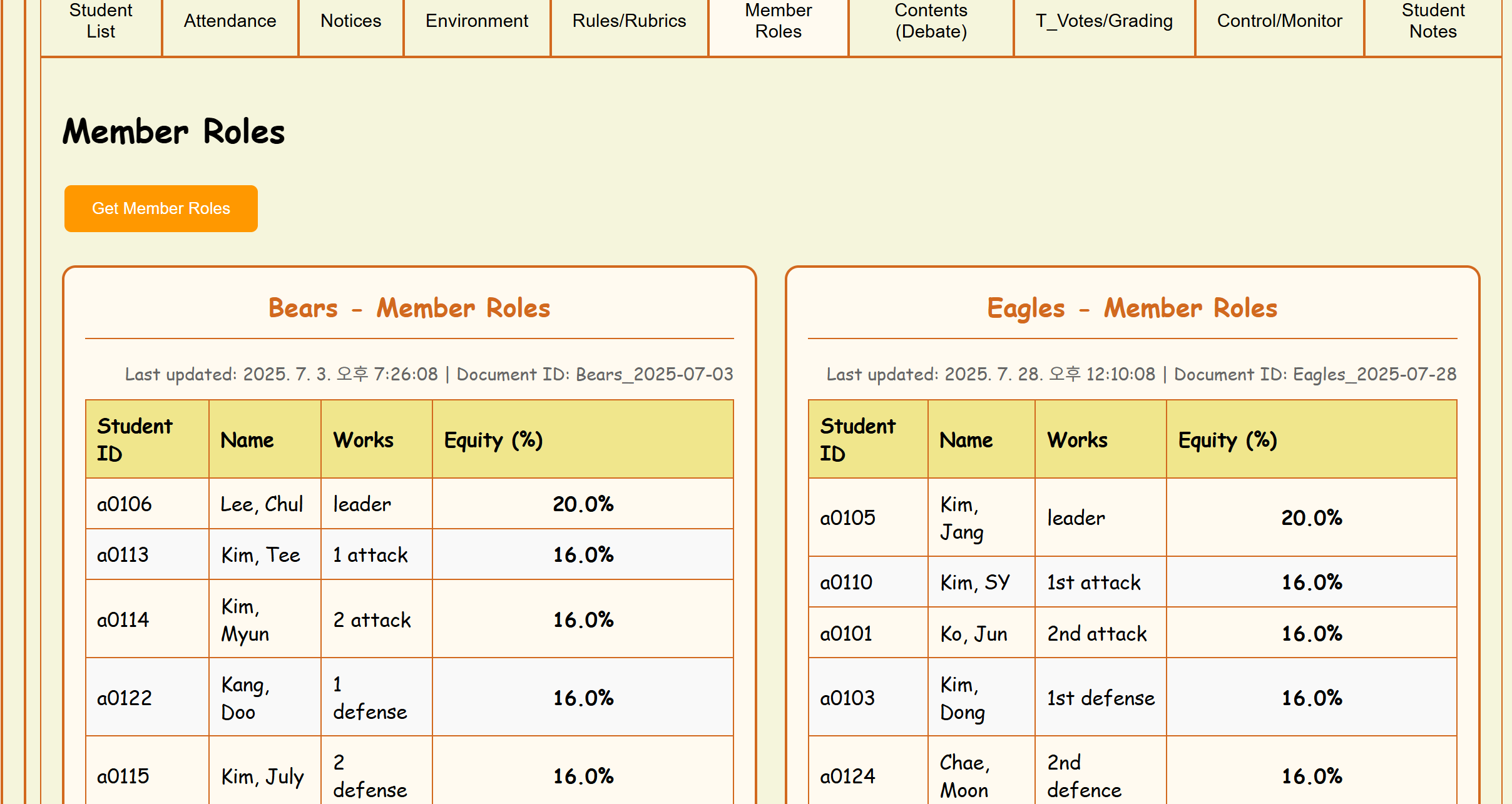
Task: Go to Student Notes tab
Action: [1433, 21]
